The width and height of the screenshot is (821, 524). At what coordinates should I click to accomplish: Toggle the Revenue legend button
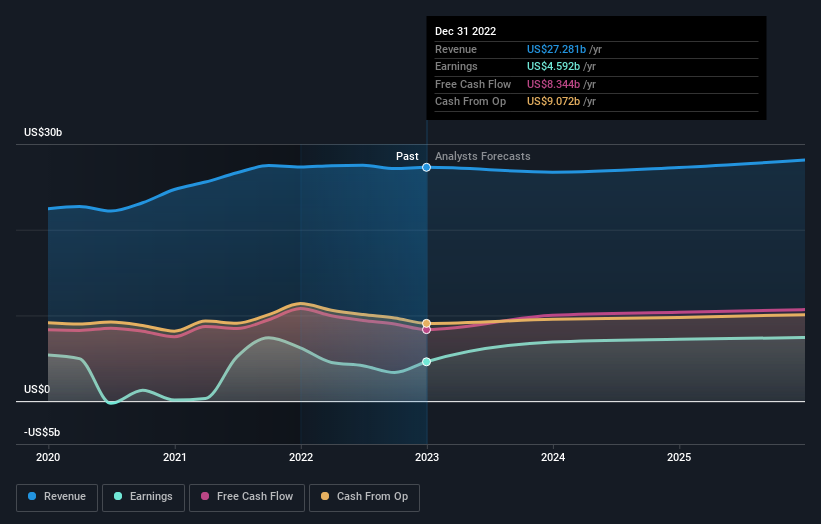tap(57, 497)
